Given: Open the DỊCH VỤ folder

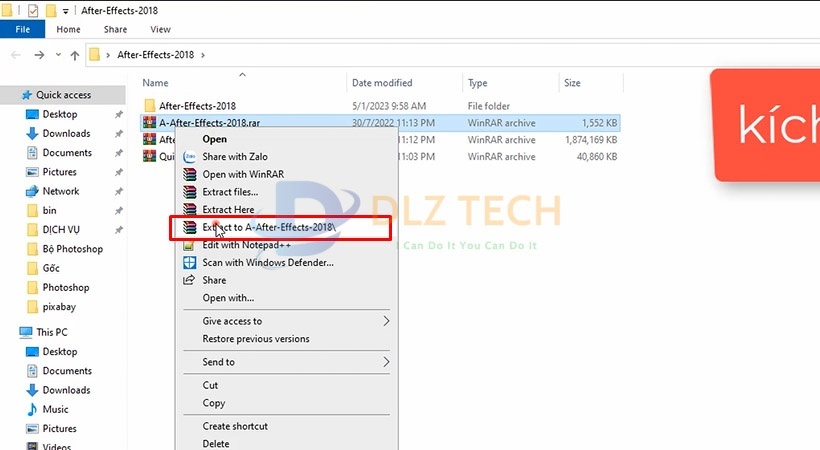Looking at the screenshot, I should point(61,230).
